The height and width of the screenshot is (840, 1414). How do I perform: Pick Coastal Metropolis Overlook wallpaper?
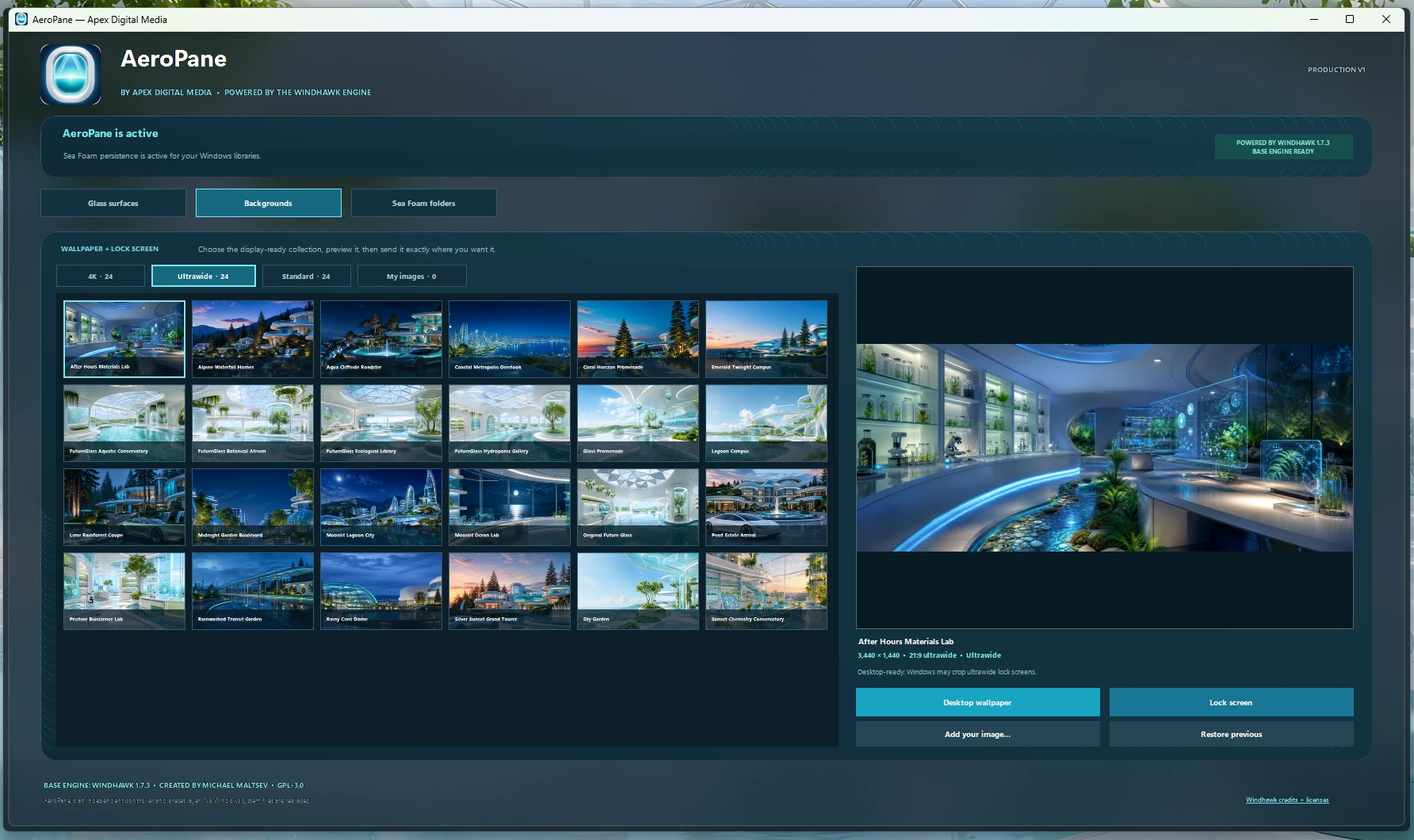coord(510,338)
